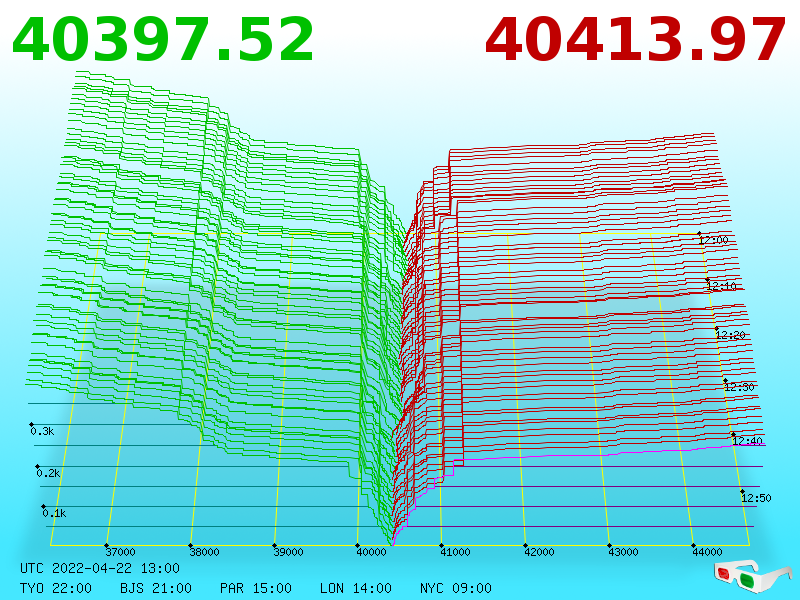The height and width of the screenshot is (600, 800).
Task: Click the 12:30 time axis marker
Action: [x=739, y=387]
